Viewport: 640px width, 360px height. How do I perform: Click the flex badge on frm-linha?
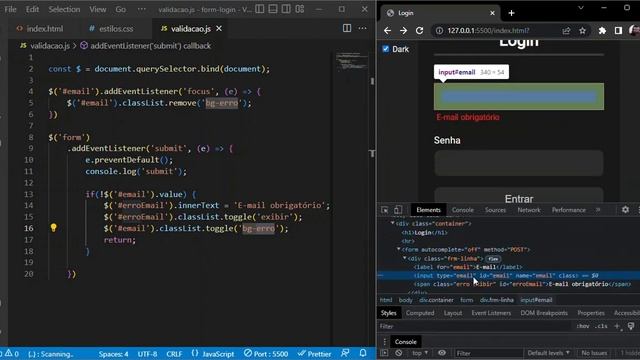[493, 259]
